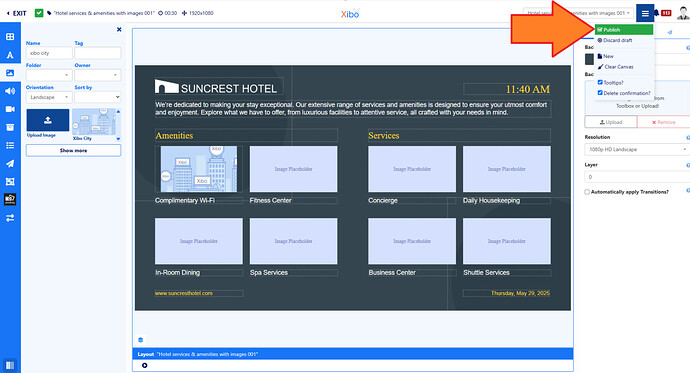The width and height of the screenshot is (690, 373).
Task: Open the text tool in left sidebar
Action: click(10, 55)
